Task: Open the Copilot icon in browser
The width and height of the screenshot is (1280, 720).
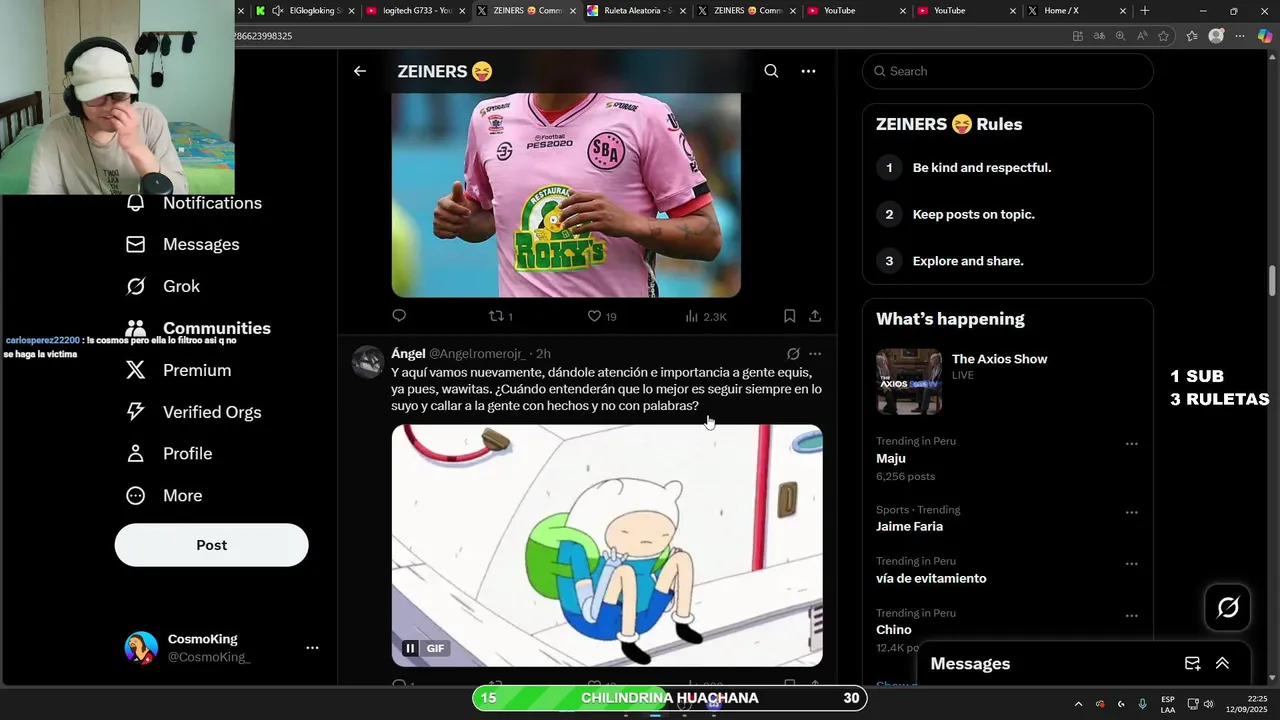Action: point(1265,36)
